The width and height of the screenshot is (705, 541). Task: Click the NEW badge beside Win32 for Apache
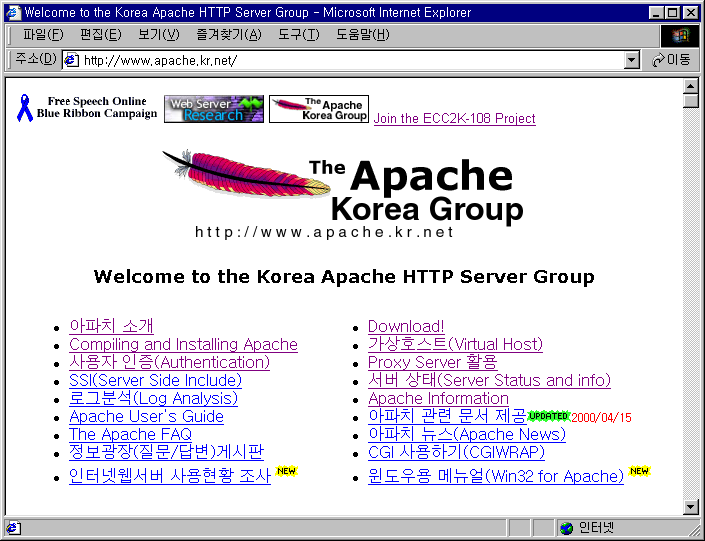click(639, 471)
